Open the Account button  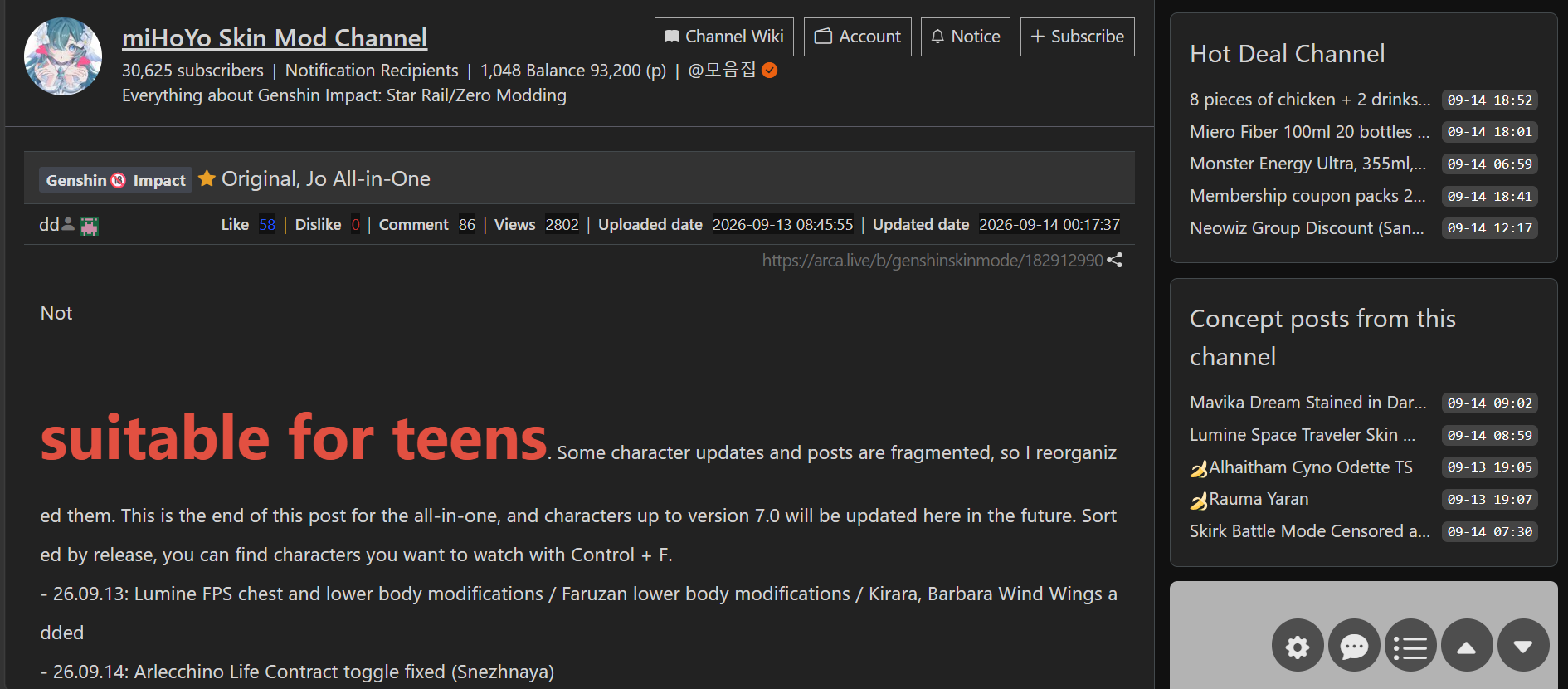858,37
